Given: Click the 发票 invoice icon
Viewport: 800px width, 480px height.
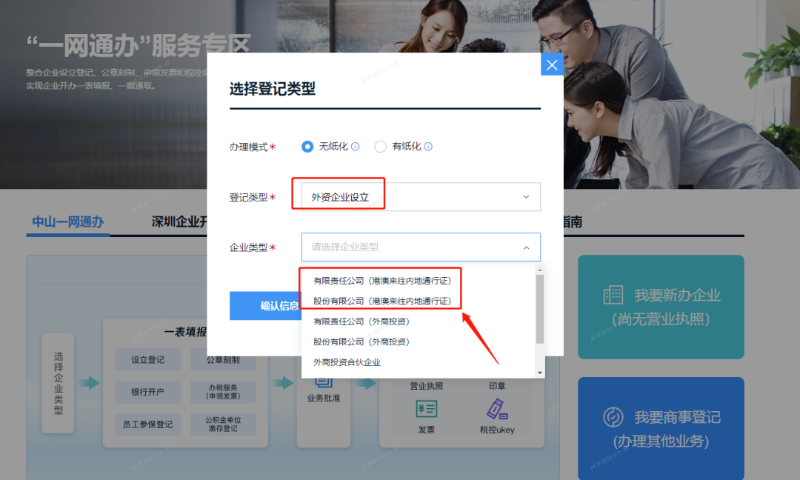Looking at the screenshot, I should point(427,409).
